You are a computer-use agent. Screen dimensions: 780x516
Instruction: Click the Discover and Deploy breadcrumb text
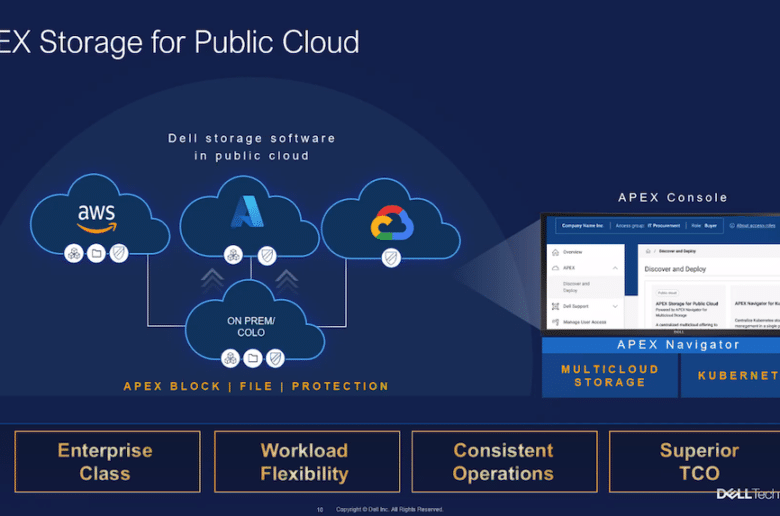(x=678, y=251)
